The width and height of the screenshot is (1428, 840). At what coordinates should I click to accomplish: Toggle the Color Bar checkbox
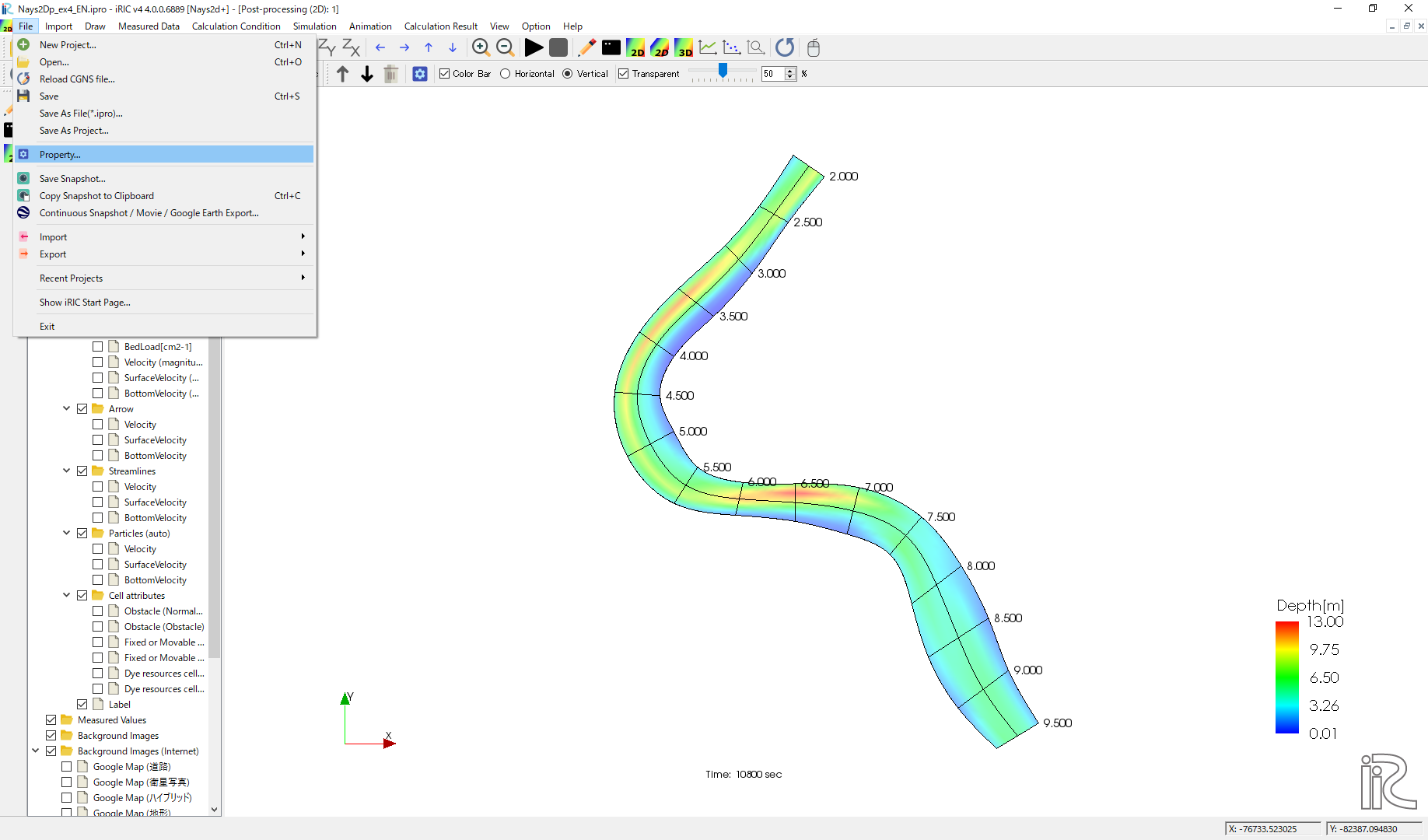[445, 74]
